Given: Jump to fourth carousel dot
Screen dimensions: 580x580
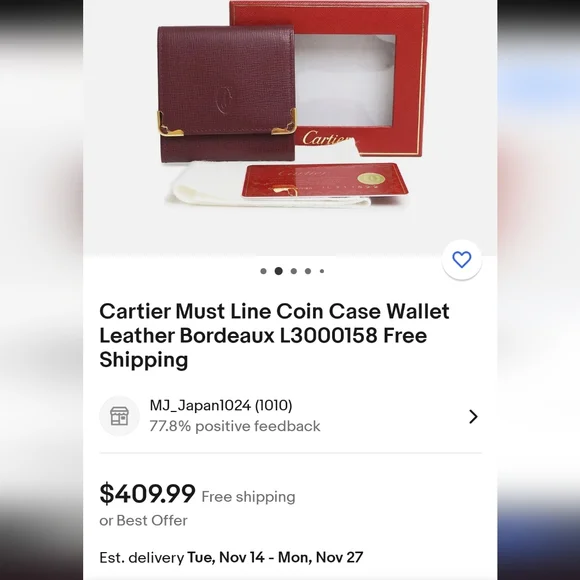Looking at the screenshot, I should [x=308, y=271].
